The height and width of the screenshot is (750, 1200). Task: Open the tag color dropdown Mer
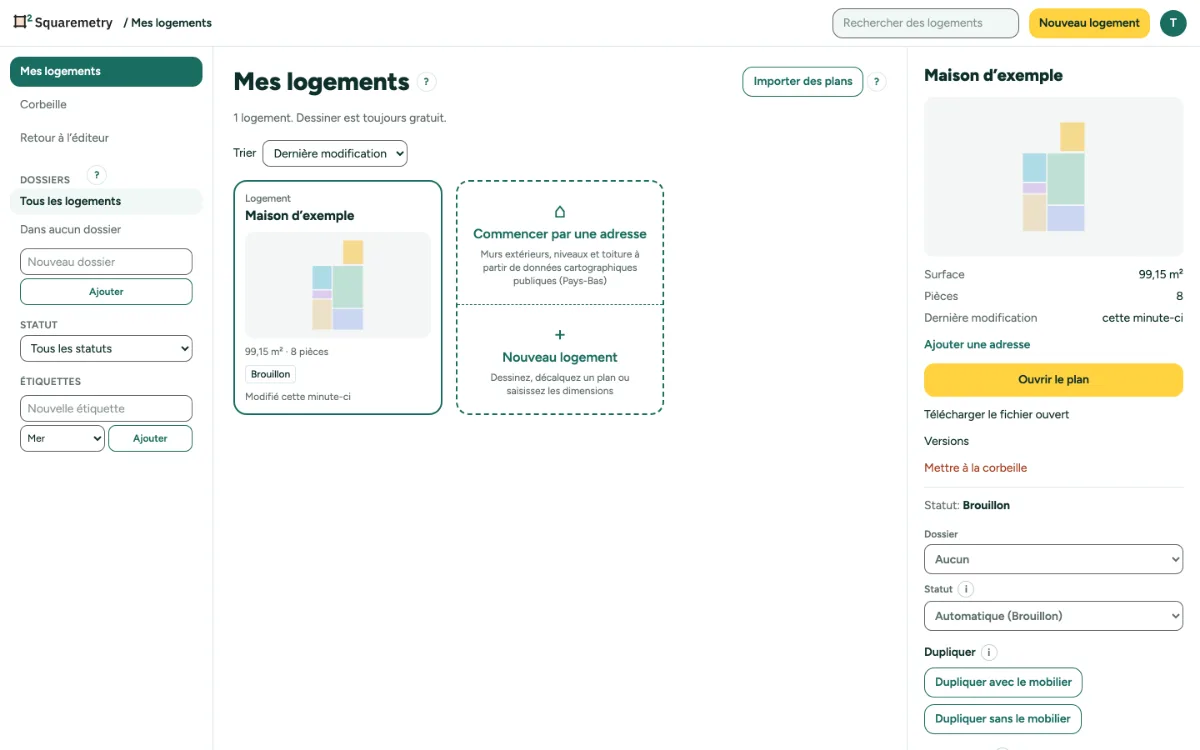pos(62,438)
